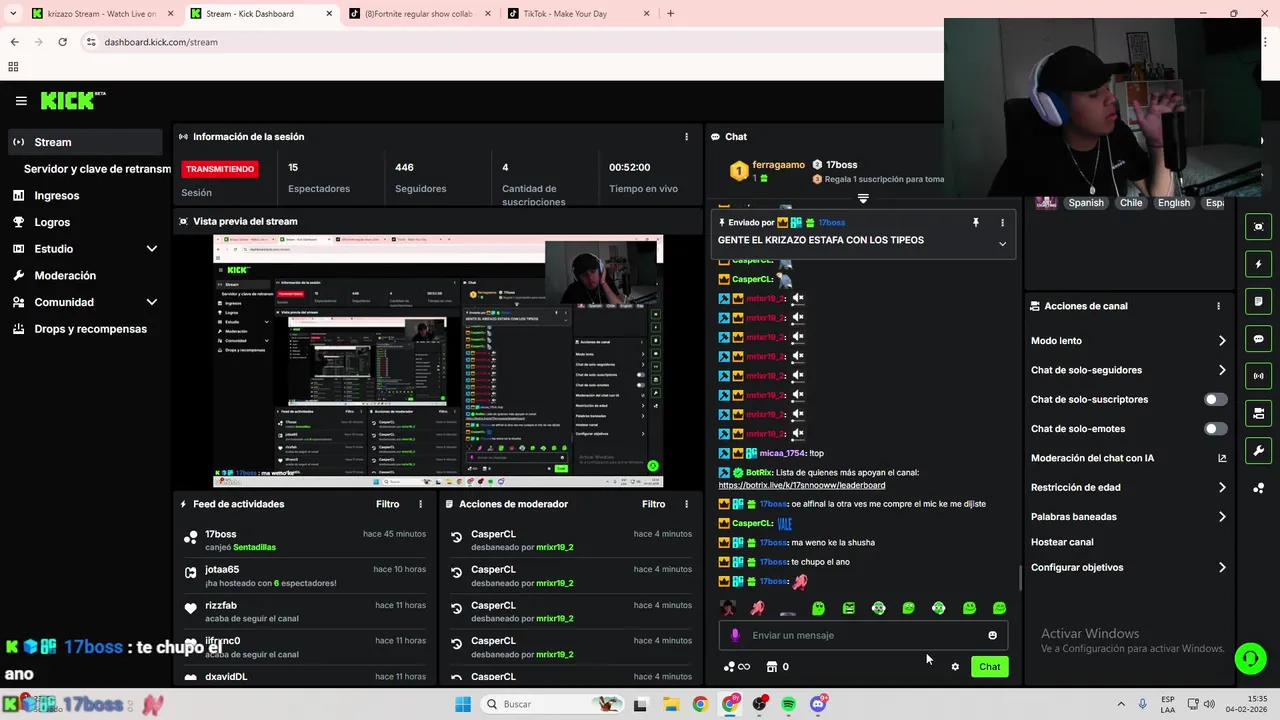
Task: Click Hostear canal
Action: tap(1062, 542)
